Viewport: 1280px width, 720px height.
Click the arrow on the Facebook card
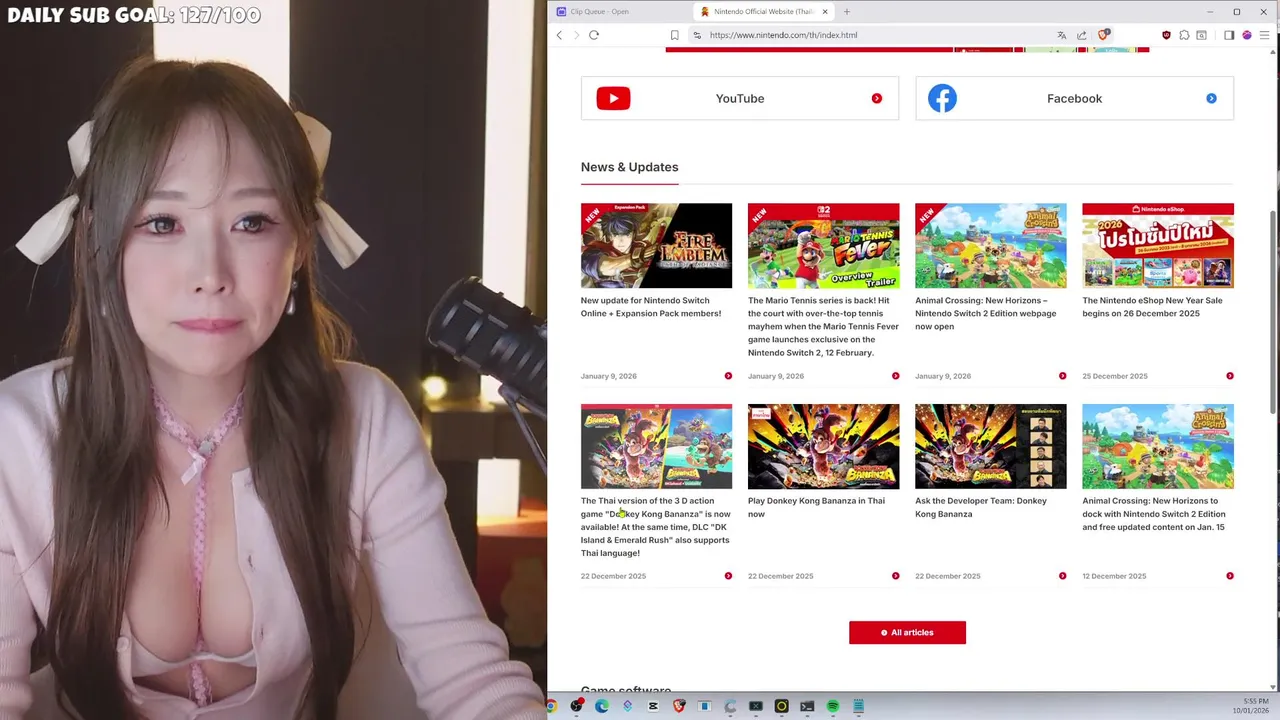click(x=1211, y=98)
